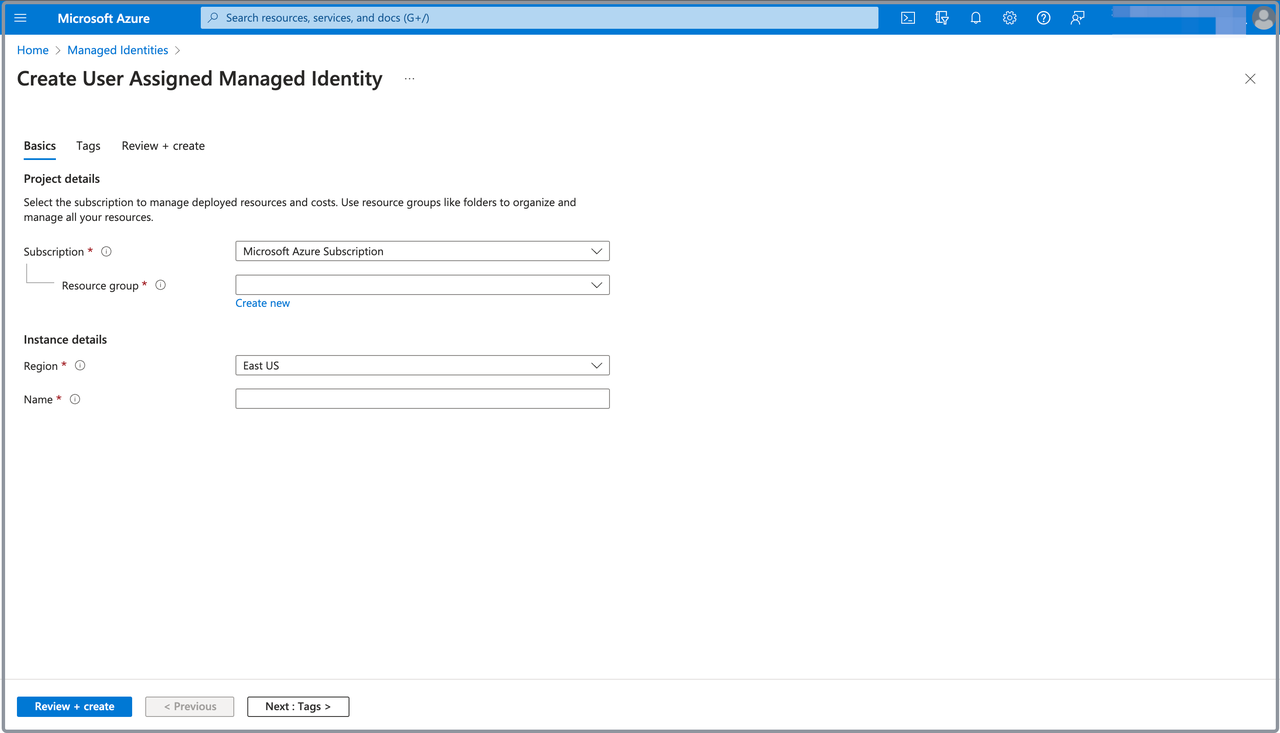Switch to the Tags tab

click(x=88, y=146)
